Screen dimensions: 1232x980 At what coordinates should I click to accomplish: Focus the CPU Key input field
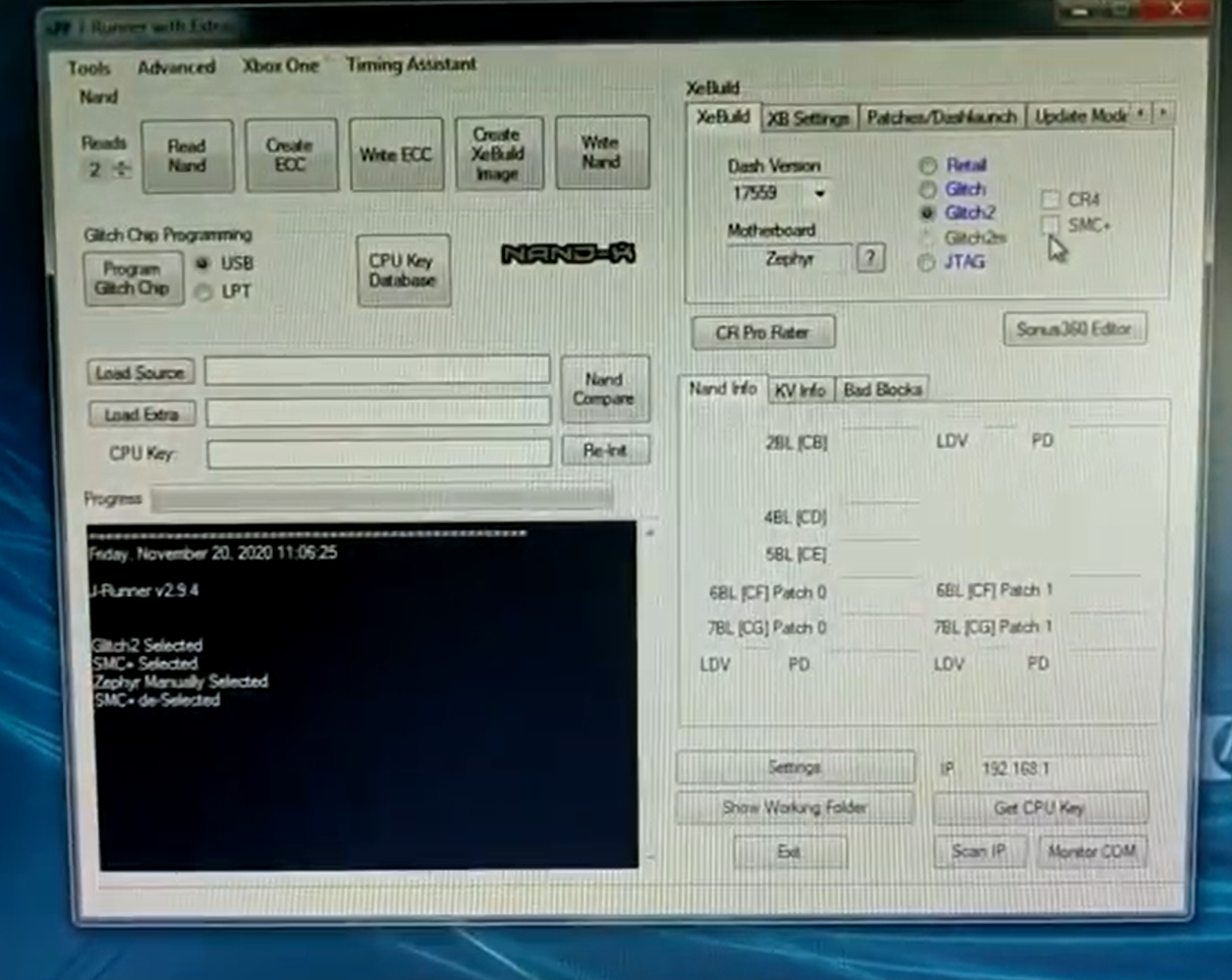pos(379,453)
